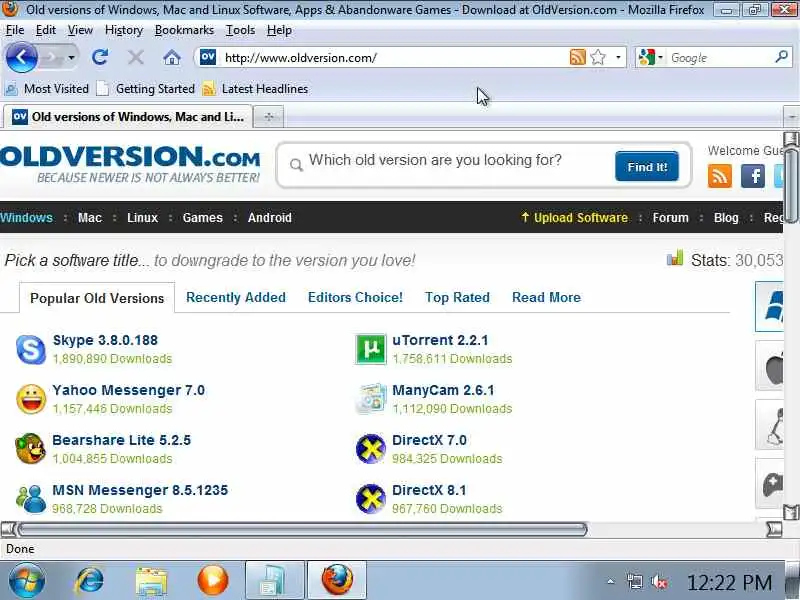Show hidden tray icons arrow
Screen dimensions: 800x600
[x=611, y=581]
